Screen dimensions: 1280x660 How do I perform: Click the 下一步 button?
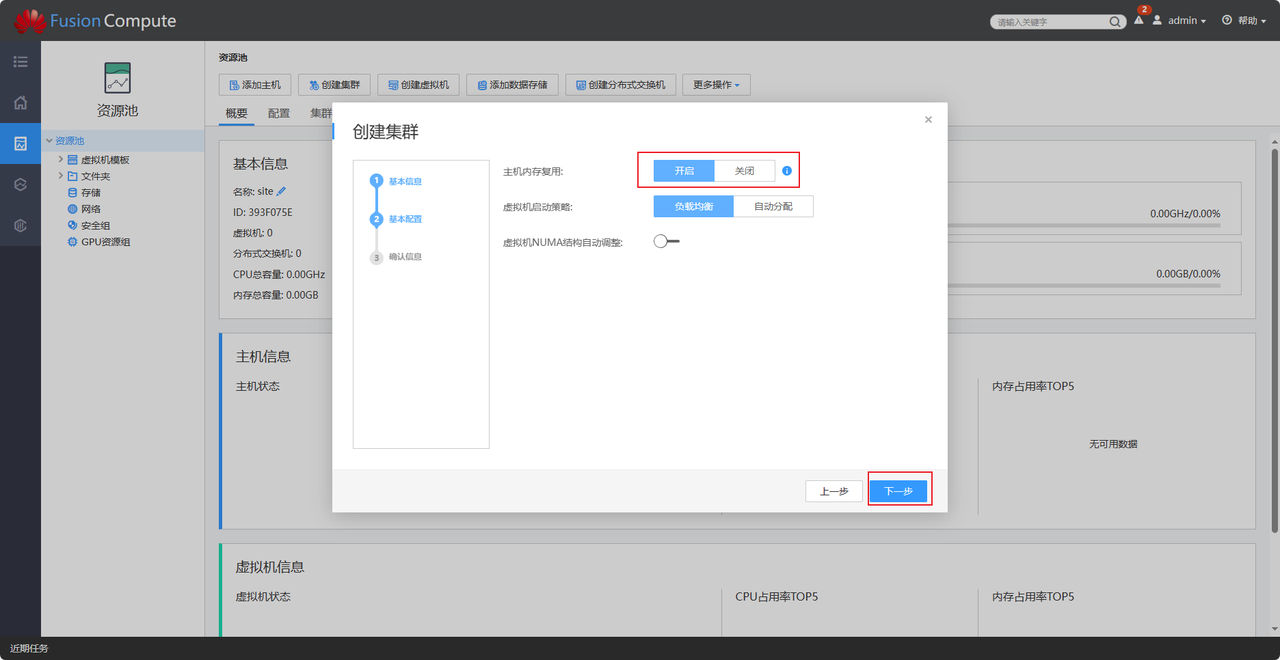coord(898,491)
